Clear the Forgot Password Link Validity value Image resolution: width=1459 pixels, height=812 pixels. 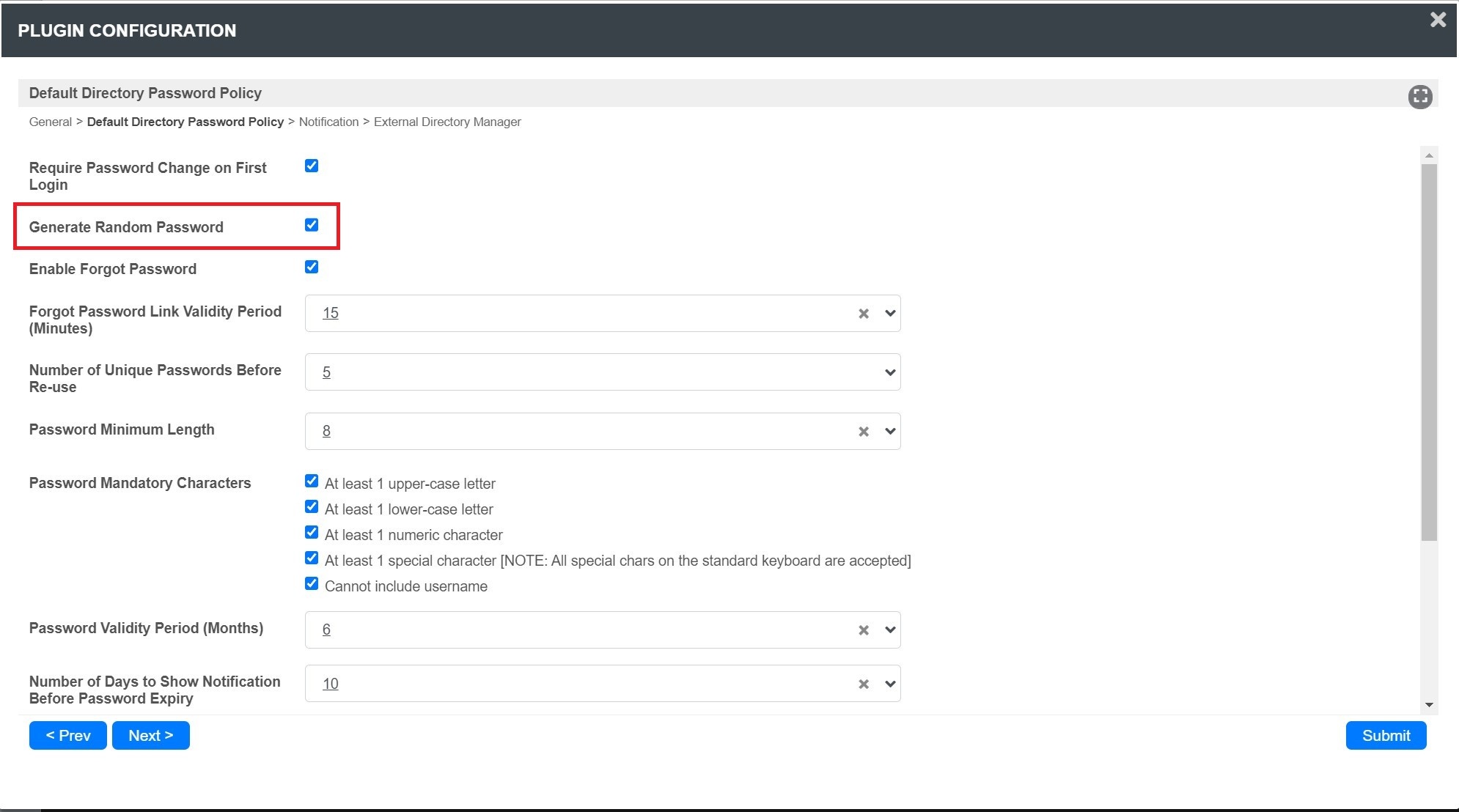(x=864, y=314)
